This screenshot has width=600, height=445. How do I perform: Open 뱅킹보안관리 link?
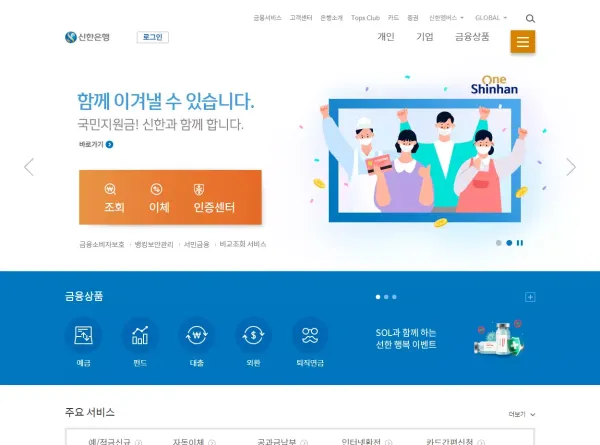tap(154, 244)
